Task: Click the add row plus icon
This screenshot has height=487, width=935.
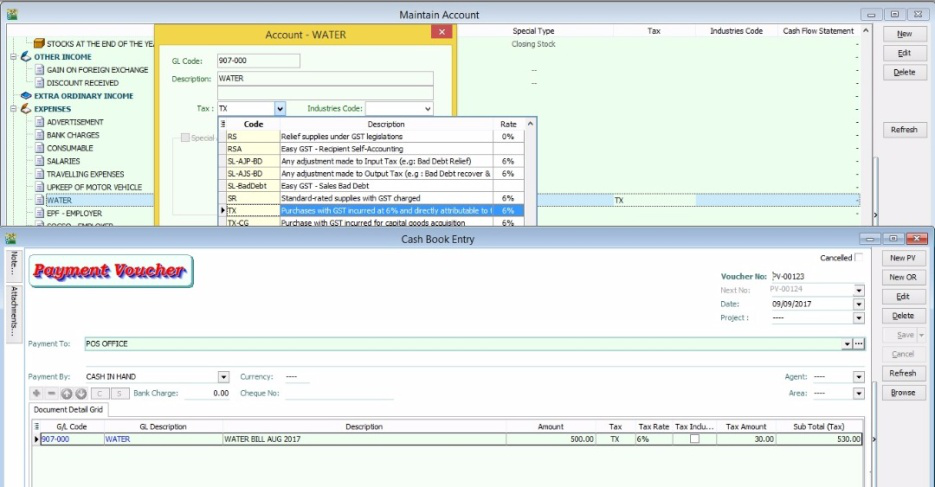Action: 36,393
